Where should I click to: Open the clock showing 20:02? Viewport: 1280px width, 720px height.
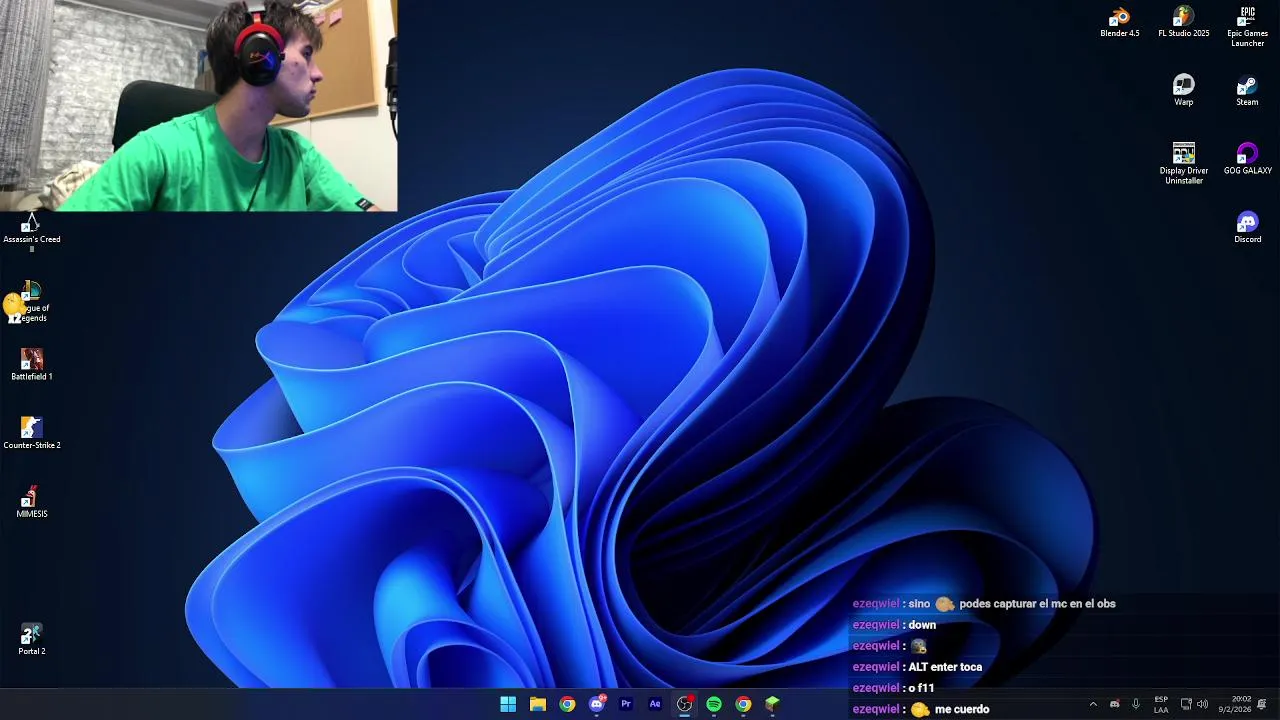click(x=1235, y=704)
